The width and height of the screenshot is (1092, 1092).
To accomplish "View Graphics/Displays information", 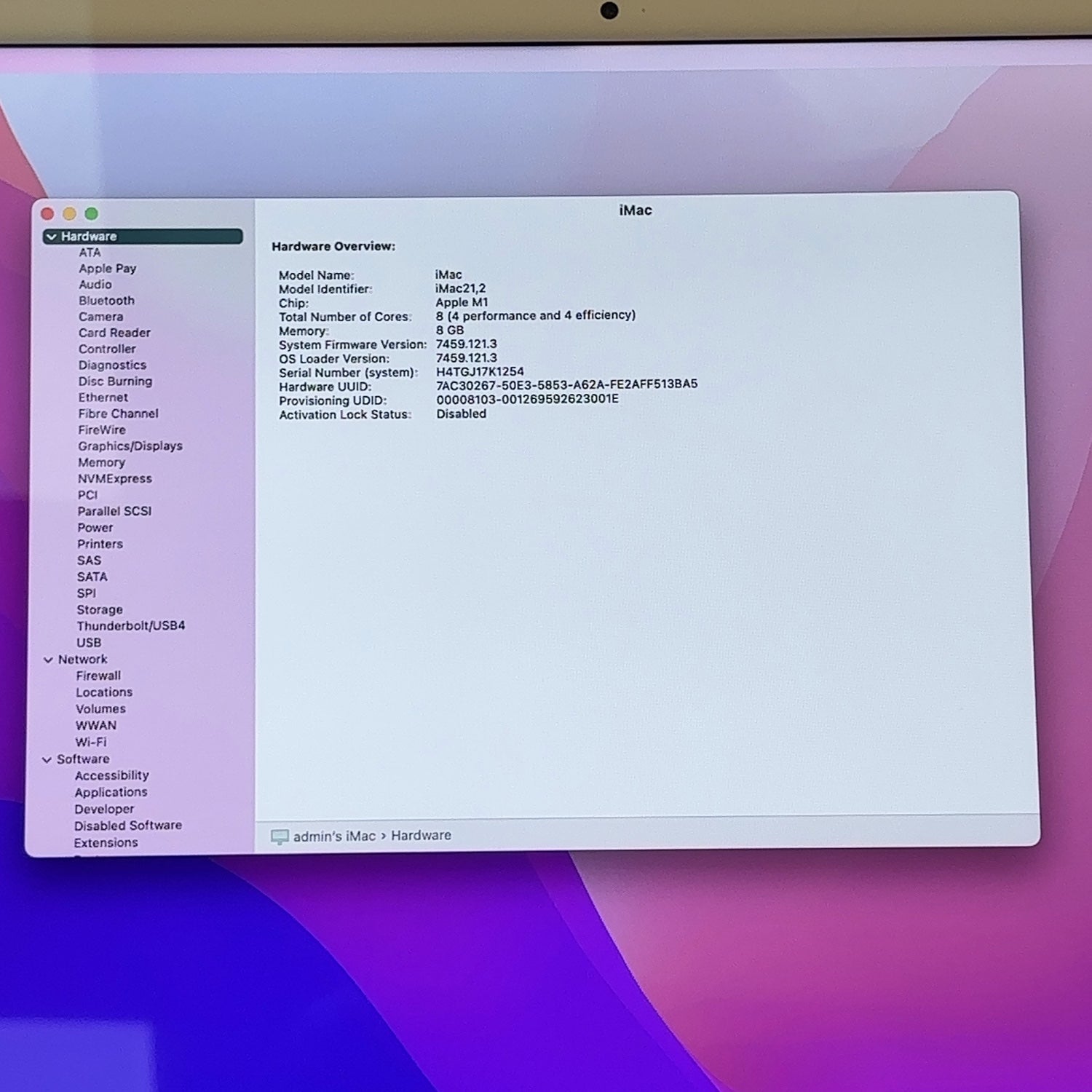I will 130,446.
